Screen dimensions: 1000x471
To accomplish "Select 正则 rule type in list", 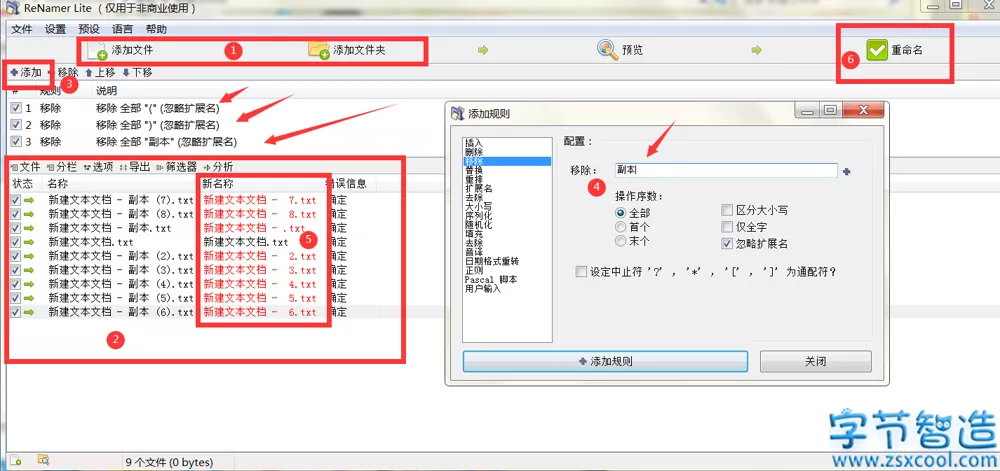I will (x=508, y=270).
